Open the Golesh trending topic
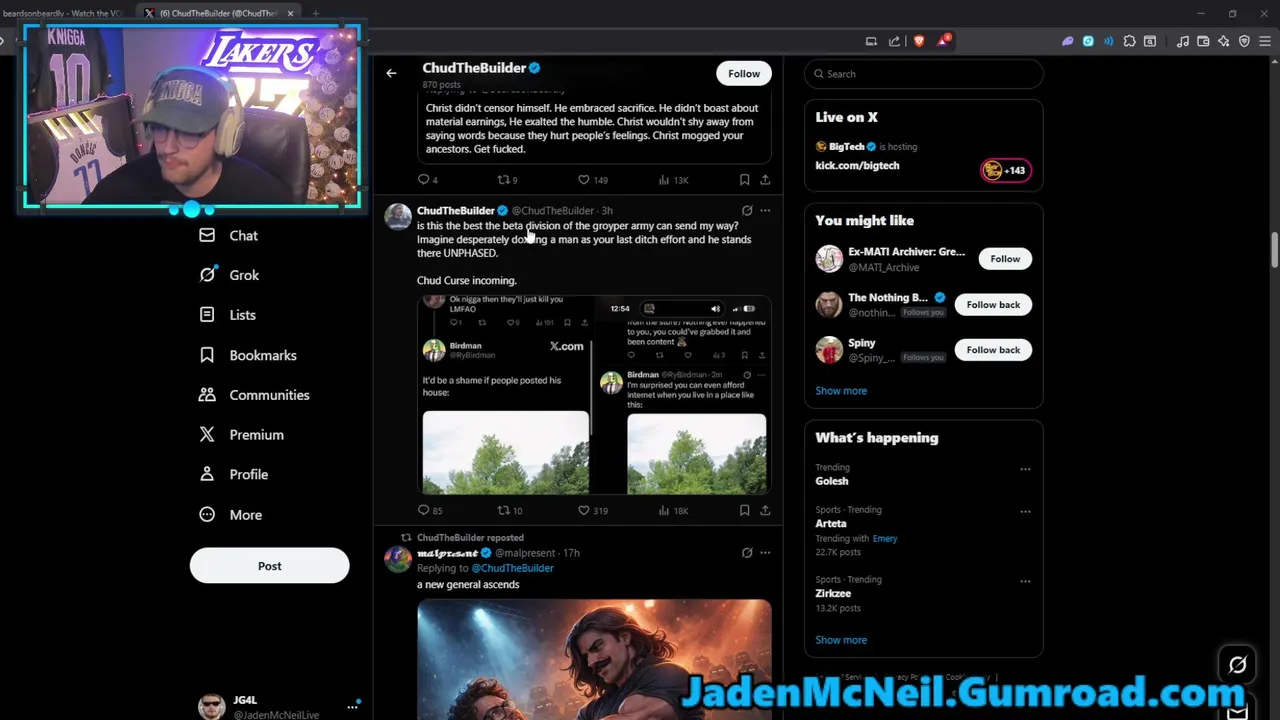Image resolution: width=1280 pixels, height=720 pixels. click(x=831, y=481)
